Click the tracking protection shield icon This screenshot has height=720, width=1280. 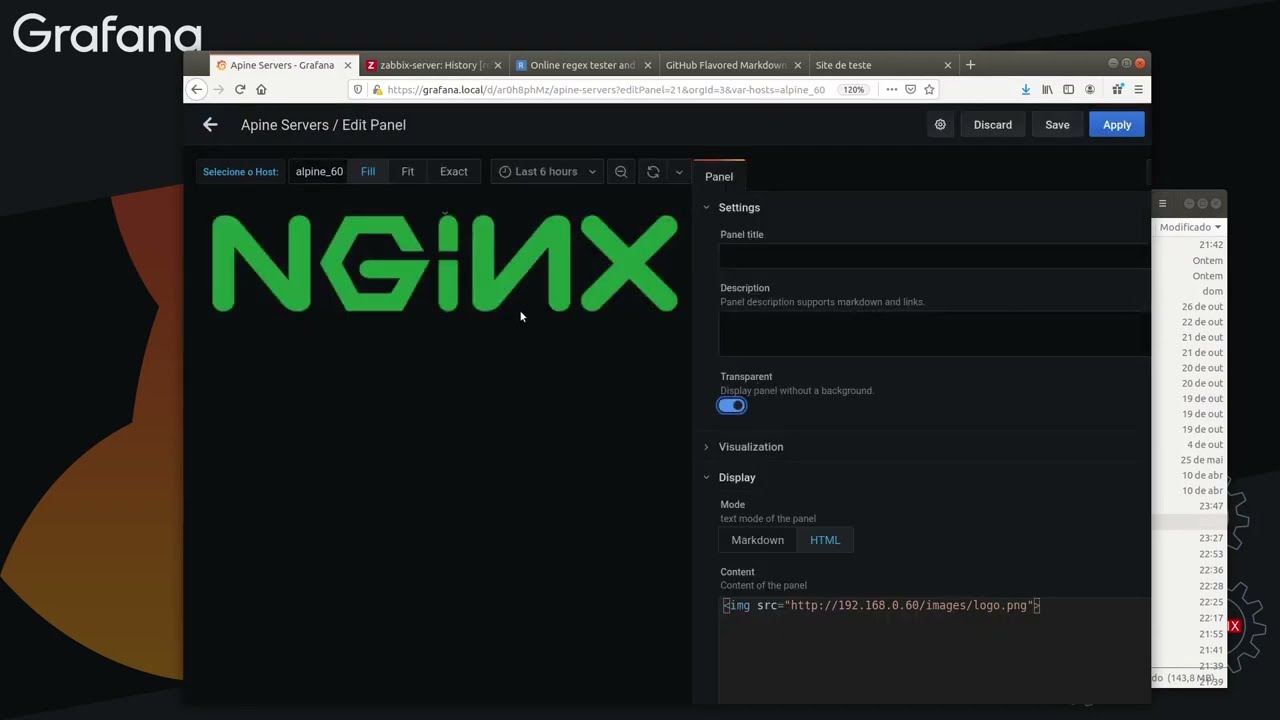coord(358,89)
